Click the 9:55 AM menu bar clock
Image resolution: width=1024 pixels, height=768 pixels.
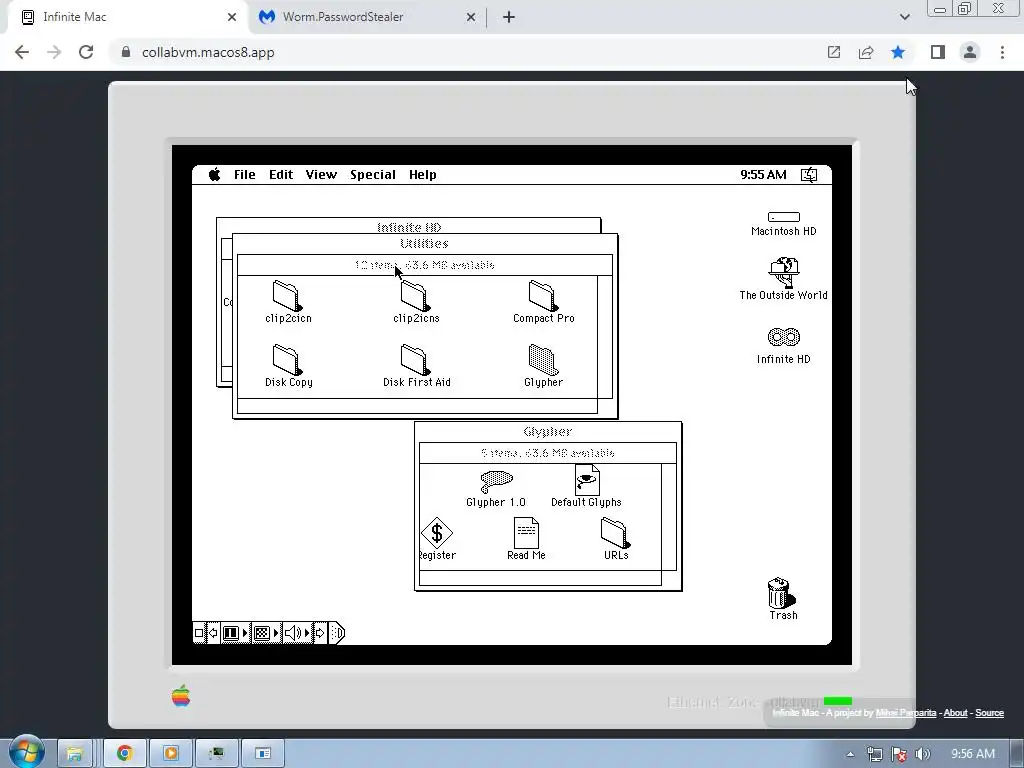(x=763, y=174)
